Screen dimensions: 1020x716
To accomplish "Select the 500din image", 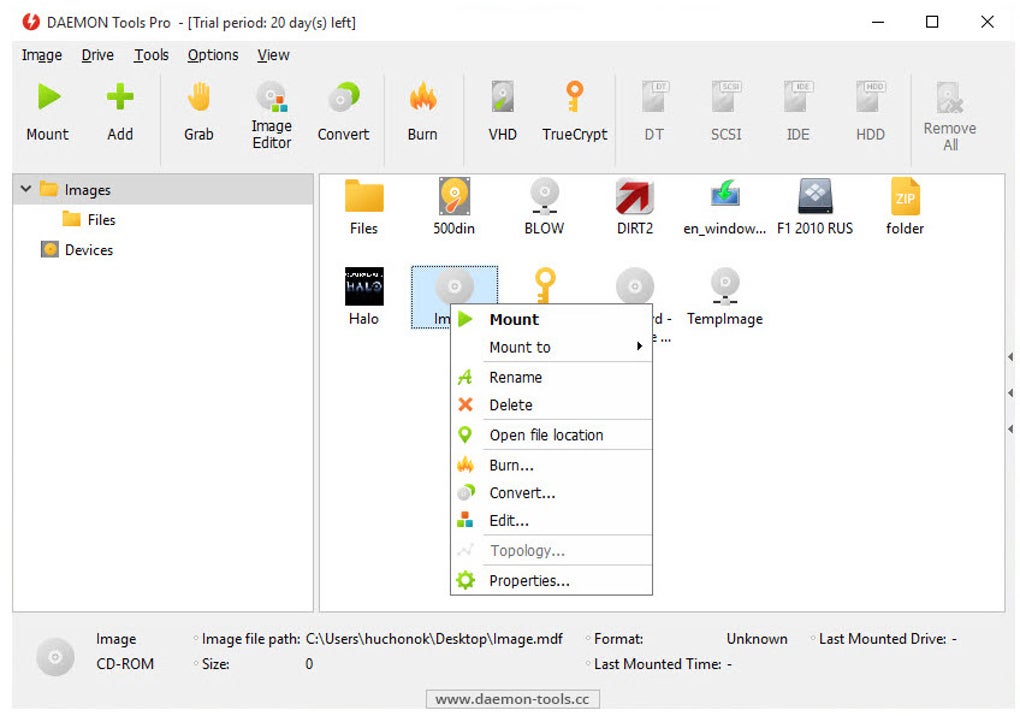I will 454,207.
